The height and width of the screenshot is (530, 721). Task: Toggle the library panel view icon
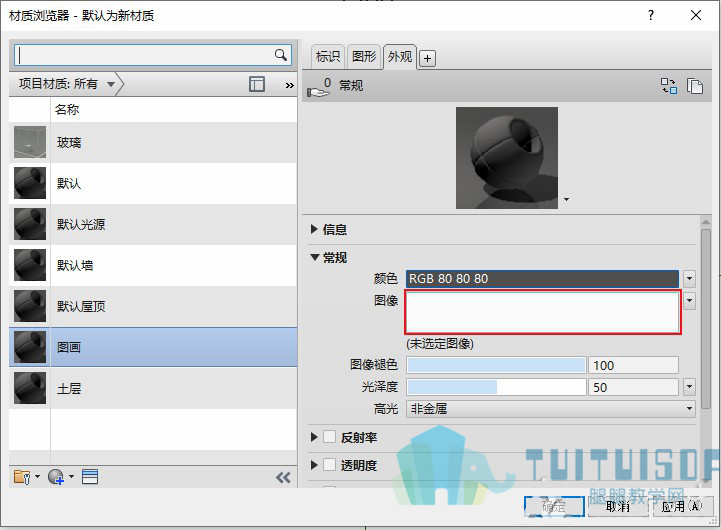coord(257,84)
